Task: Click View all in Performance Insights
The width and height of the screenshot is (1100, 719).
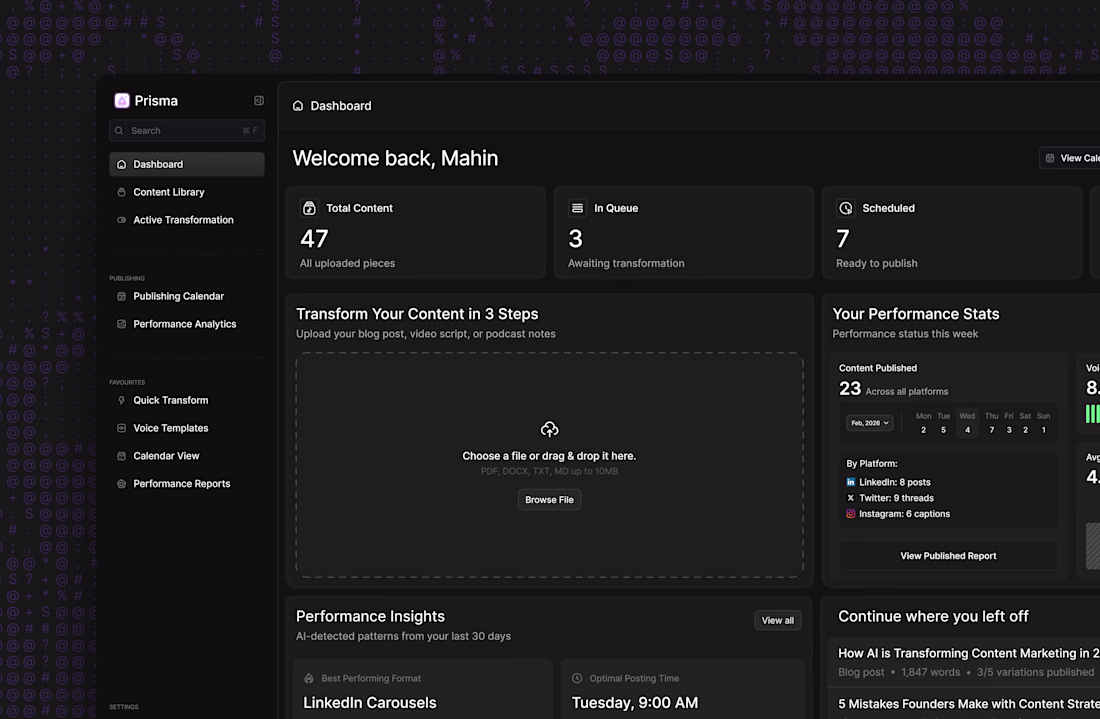Action: pos(777,621)
